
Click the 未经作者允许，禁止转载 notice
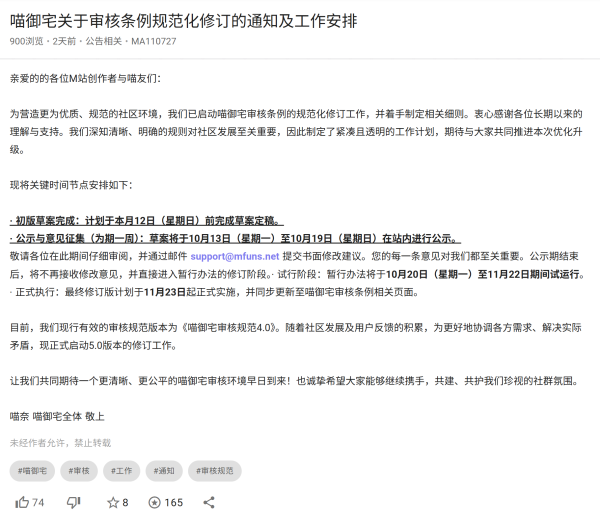[x=60, y=442]
